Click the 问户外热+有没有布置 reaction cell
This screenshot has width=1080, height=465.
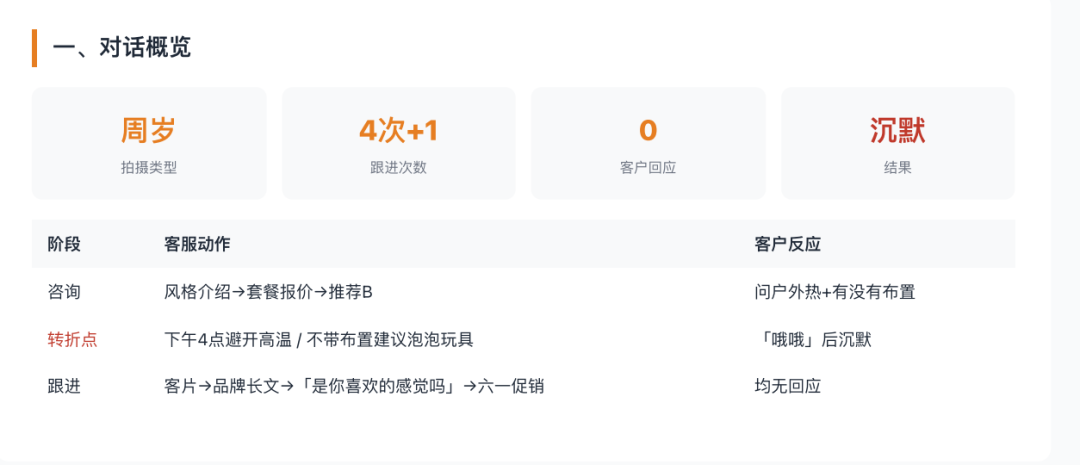(x=835, y=292)
